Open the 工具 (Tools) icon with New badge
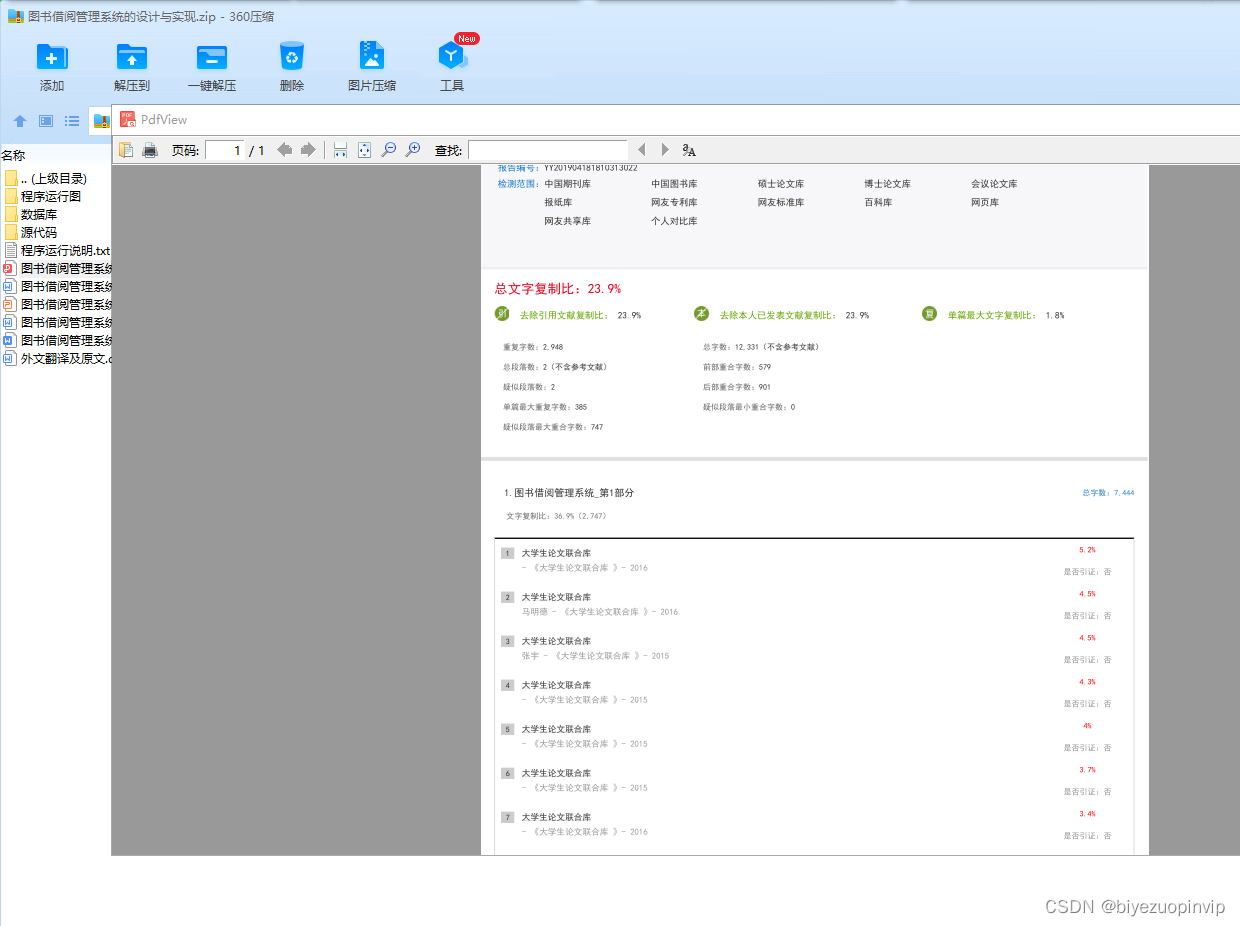 [x=452, y=56]
